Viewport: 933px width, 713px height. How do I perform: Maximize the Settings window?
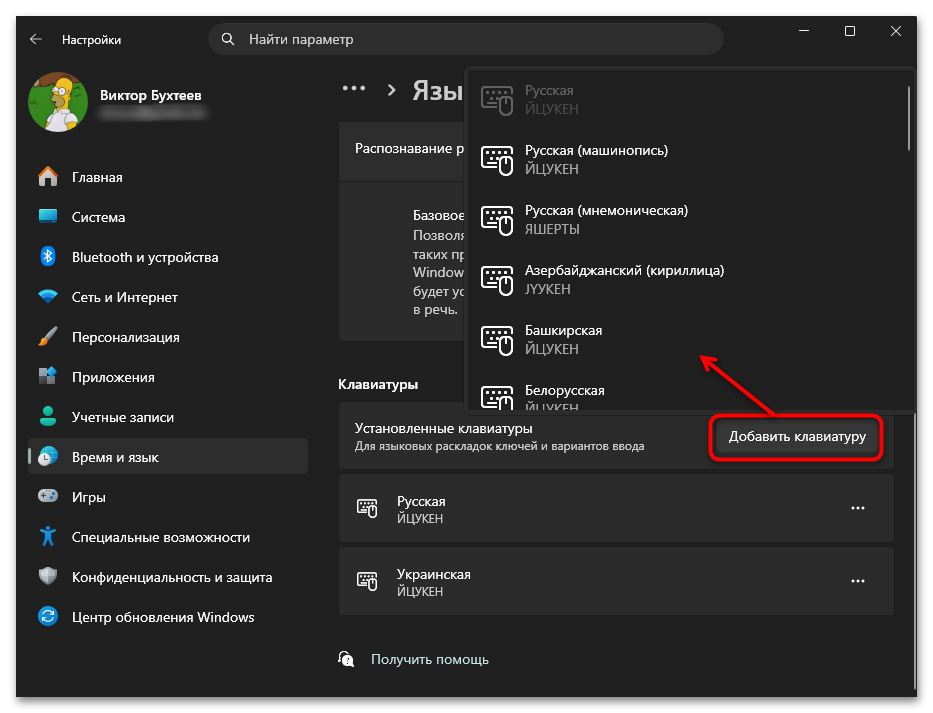(850, 31)
